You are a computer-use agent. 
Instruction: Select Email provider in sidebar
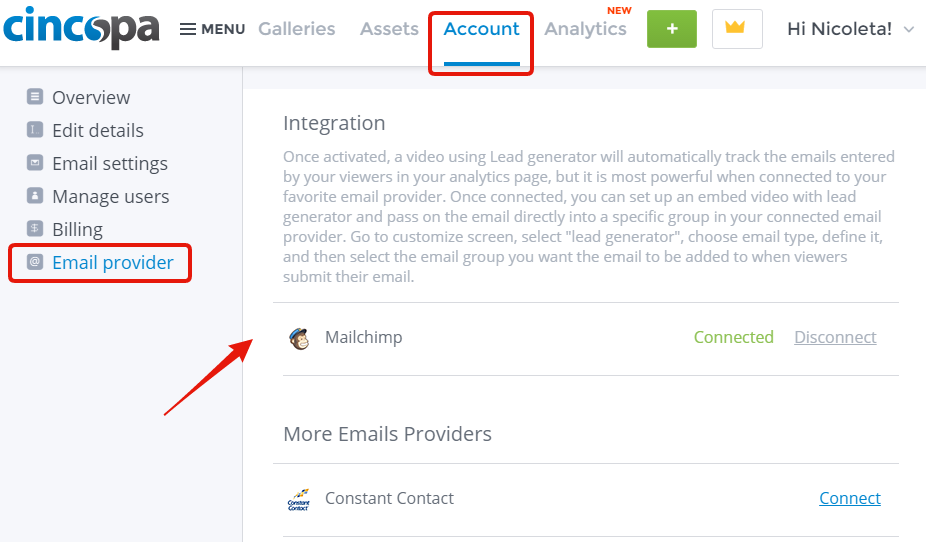[x=100, y=262]
